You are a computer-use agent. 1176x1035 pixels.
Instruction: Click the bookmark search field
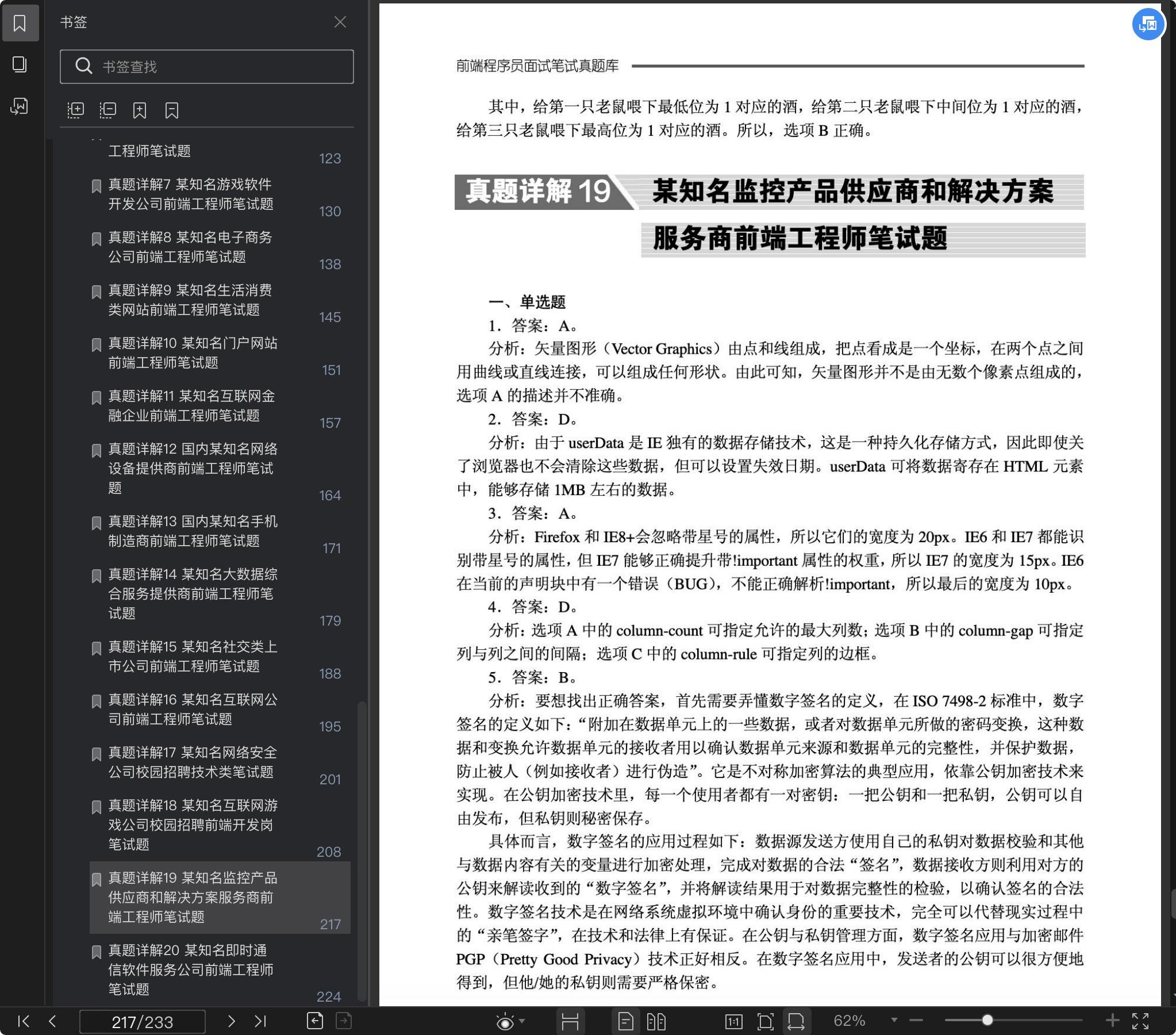point(206,67)
